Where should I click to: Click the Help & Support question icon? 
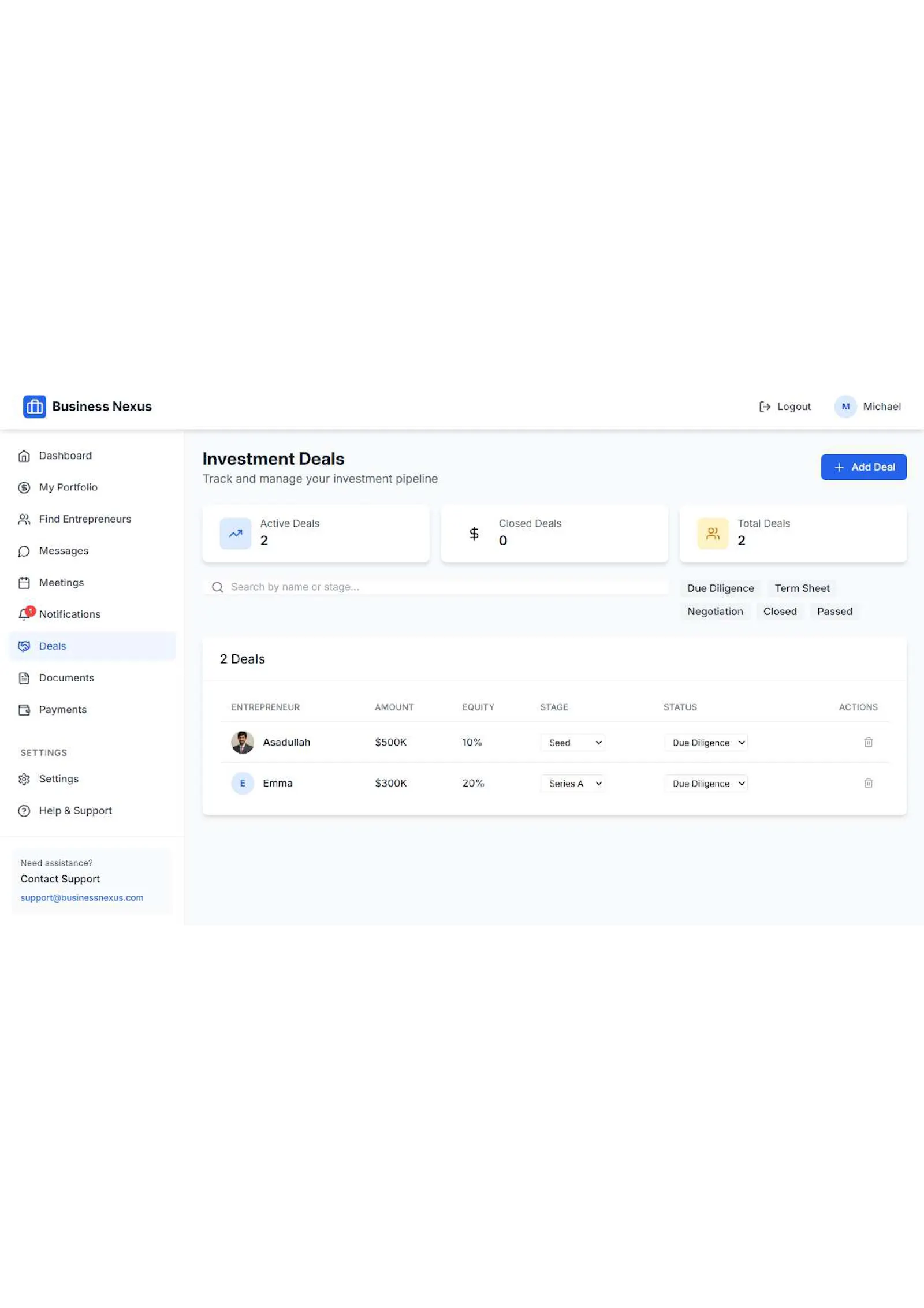(24, 811)
